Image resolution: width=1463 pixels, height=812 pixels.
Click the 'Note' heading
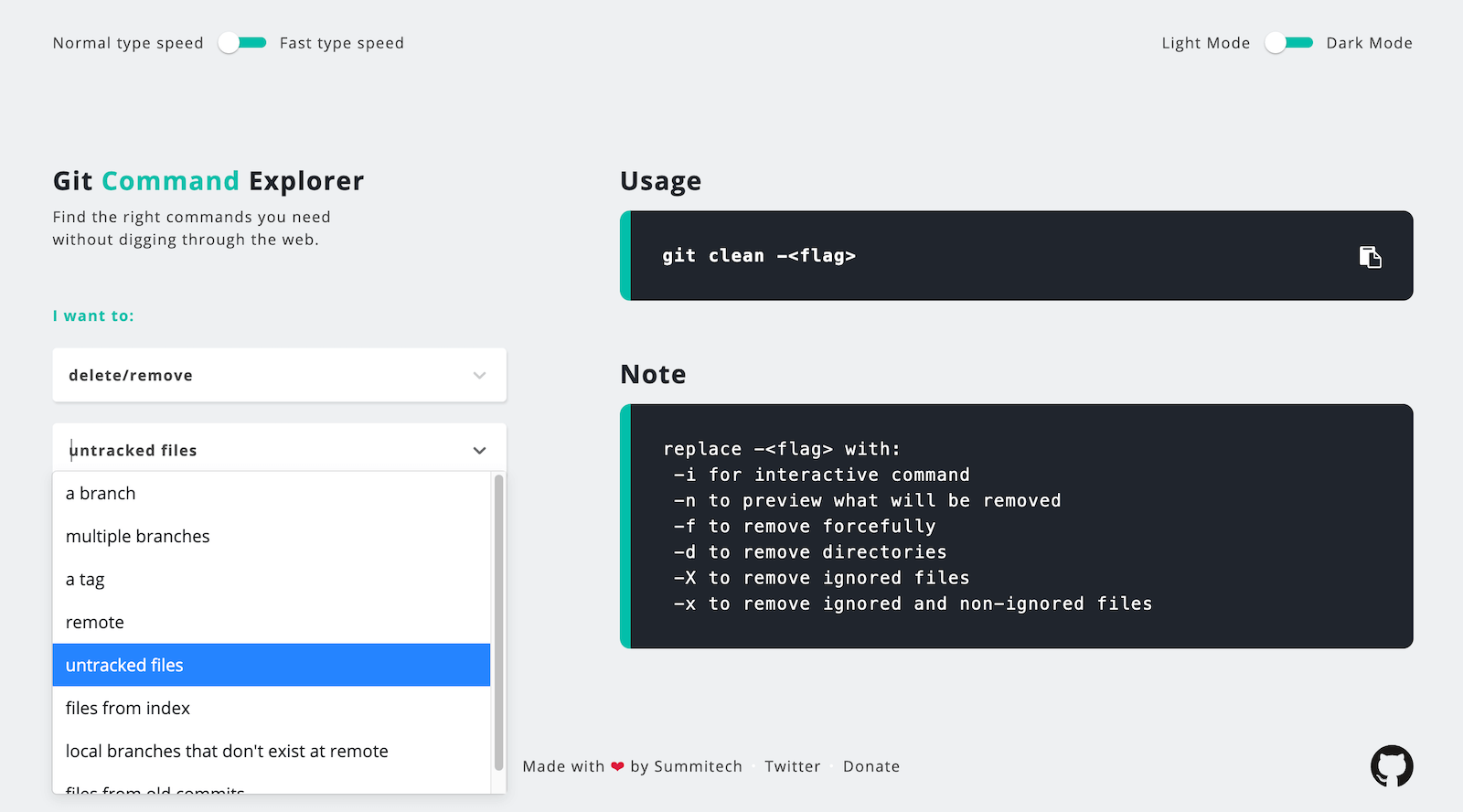653,374
